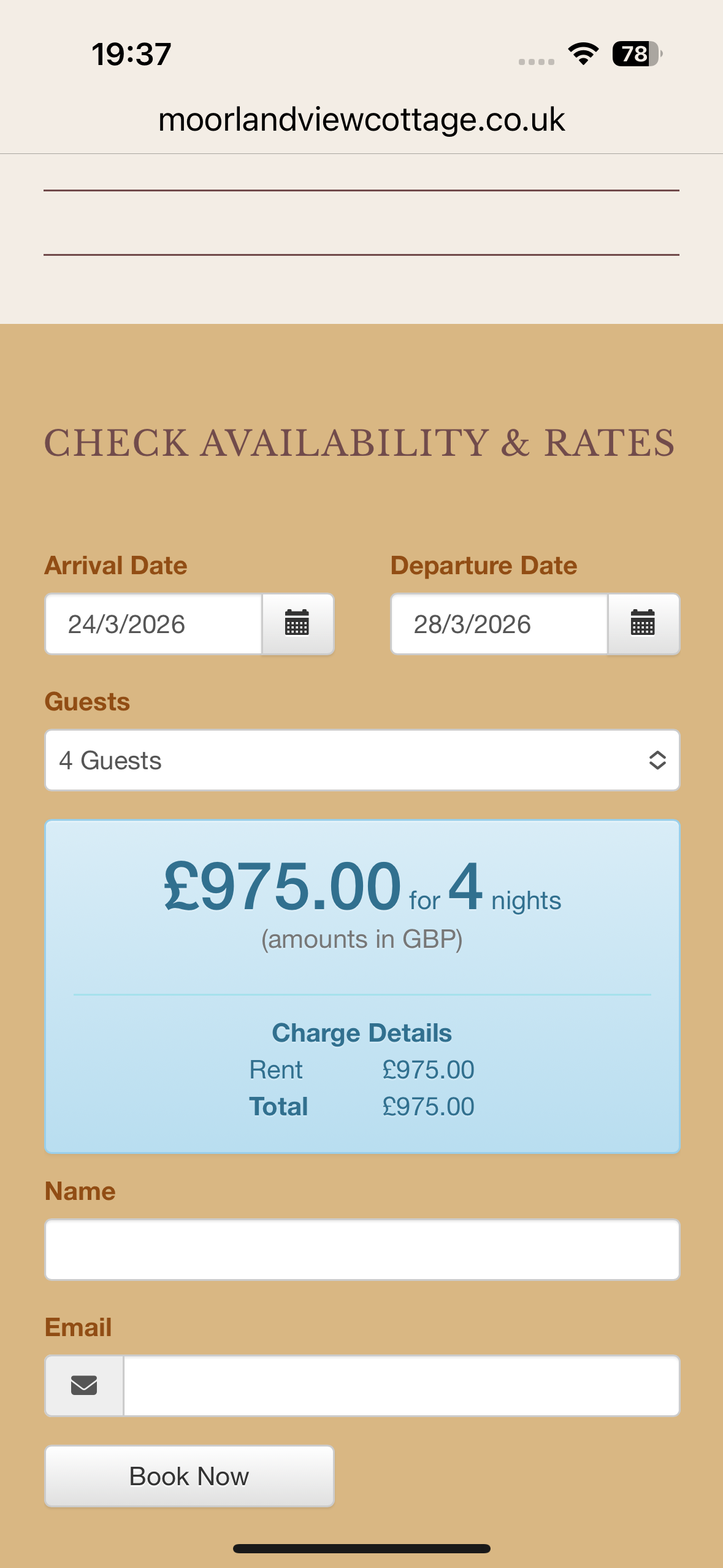Viewport: 723px width, 1568px height.
Task: Open the Departure Date calendar picker icon
Action: (x=643, y=623)
